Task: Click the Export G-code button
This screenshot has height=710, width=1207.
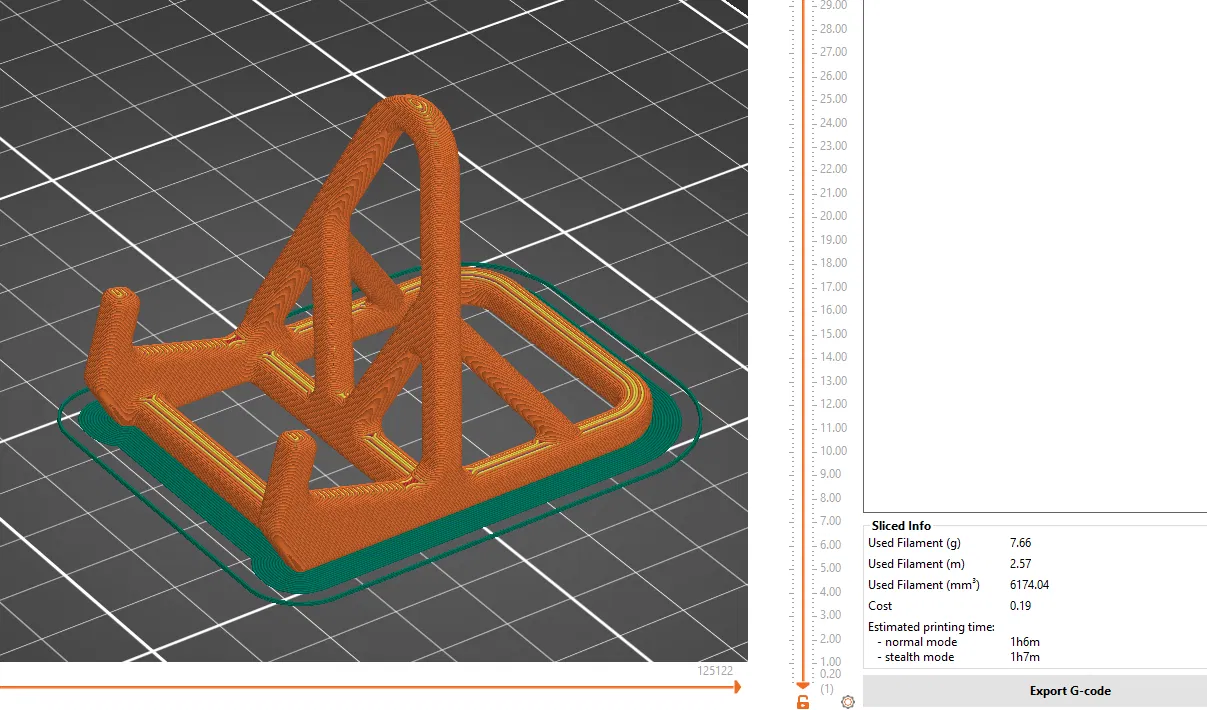Action: point(1035,691)
